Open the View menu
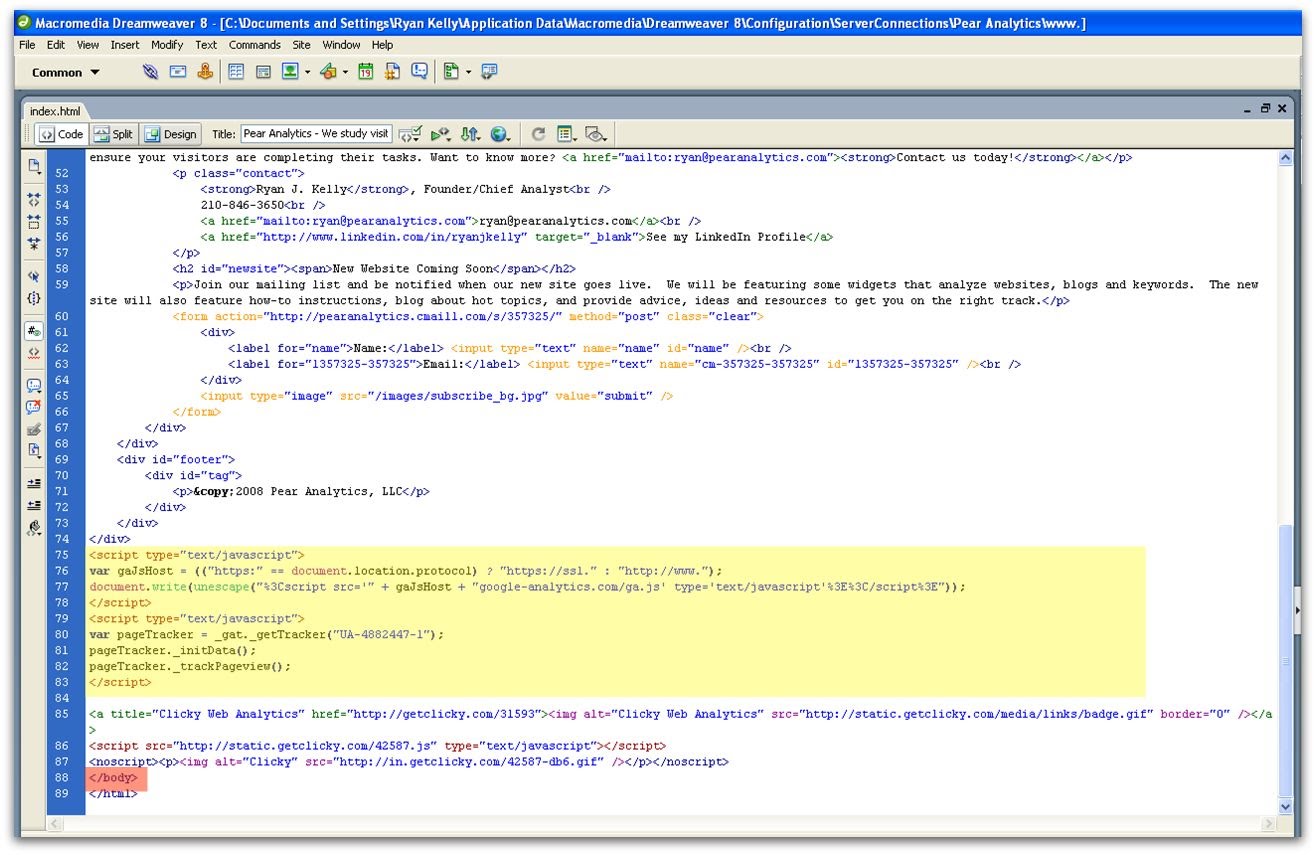The height and width of the screenshot is (855, 1316). (x=88, y=45)
